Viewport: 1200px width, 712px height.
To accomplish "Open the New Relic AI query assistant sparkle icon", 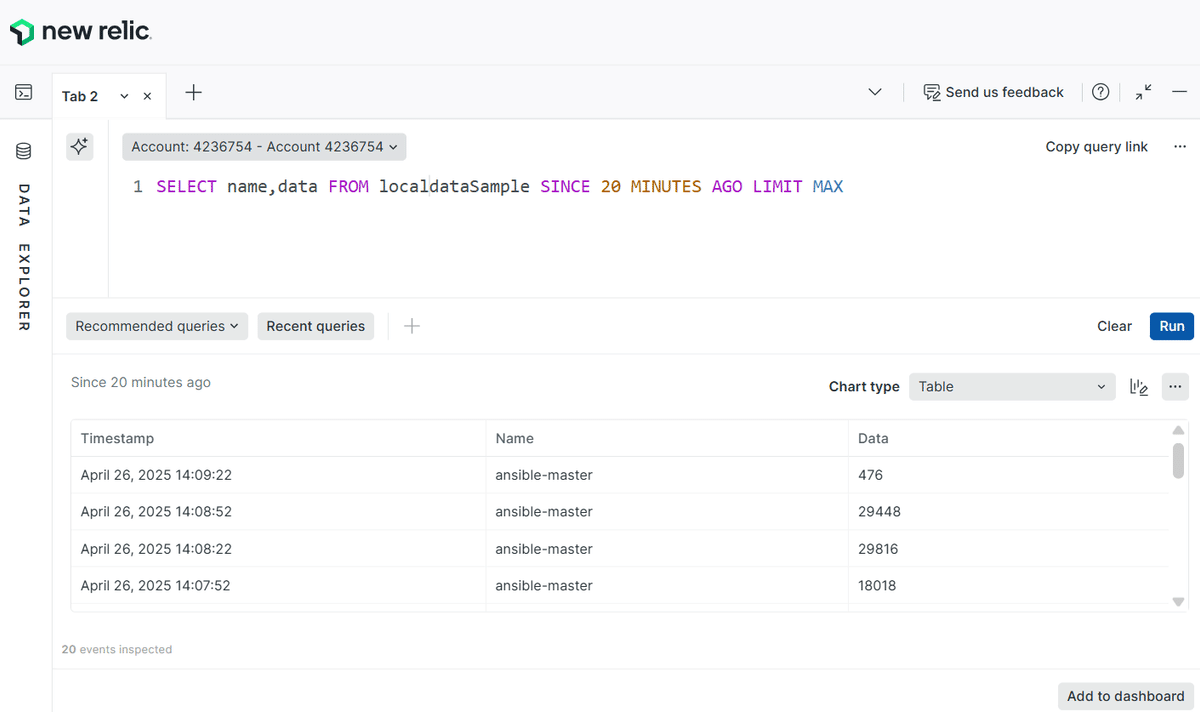I will 79,146.
